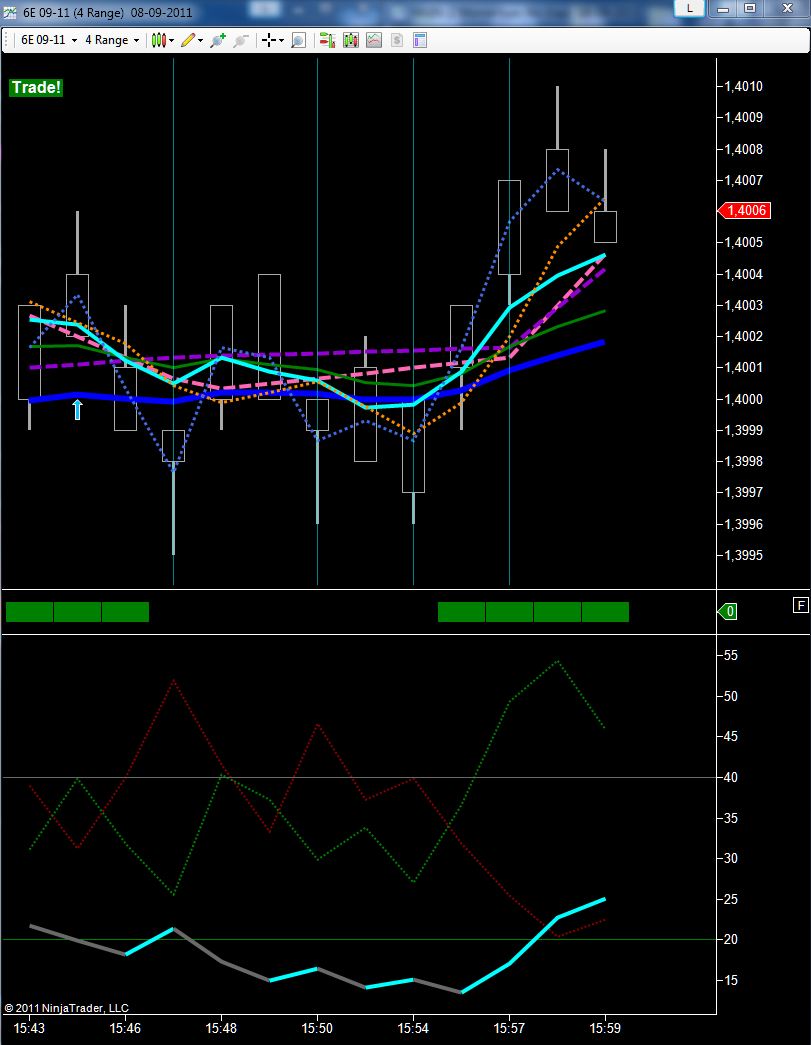Viewport: 811px width, 1045px height.
Task: Click the 15:50 time axis label
Action: (317, 1028)
